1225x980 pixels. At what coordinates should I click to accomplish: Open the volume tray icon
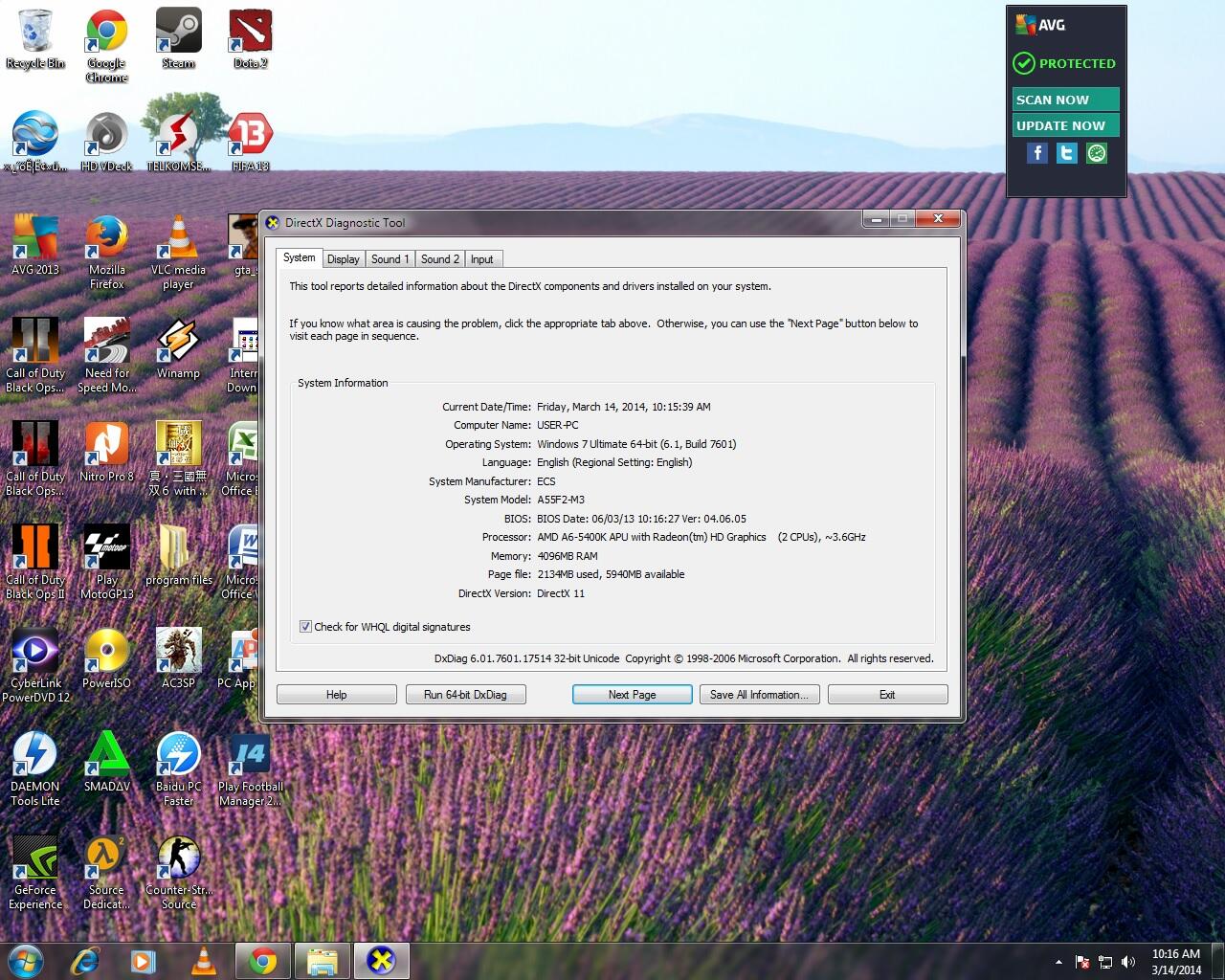point(1128,962)
